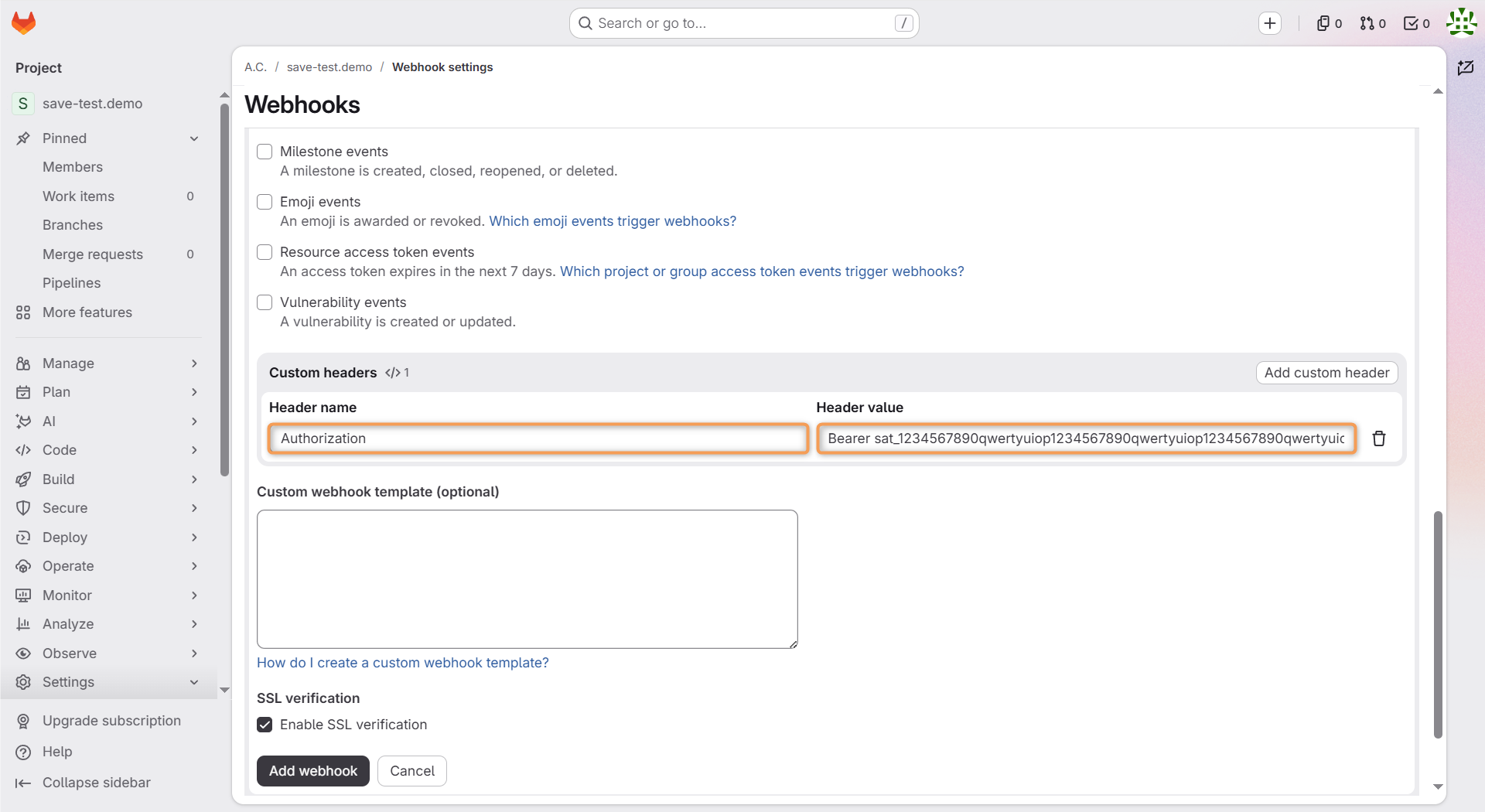Expand the Build section chevron
Image resolution: width=1485 pixels, height=812 pixels.
194,479
